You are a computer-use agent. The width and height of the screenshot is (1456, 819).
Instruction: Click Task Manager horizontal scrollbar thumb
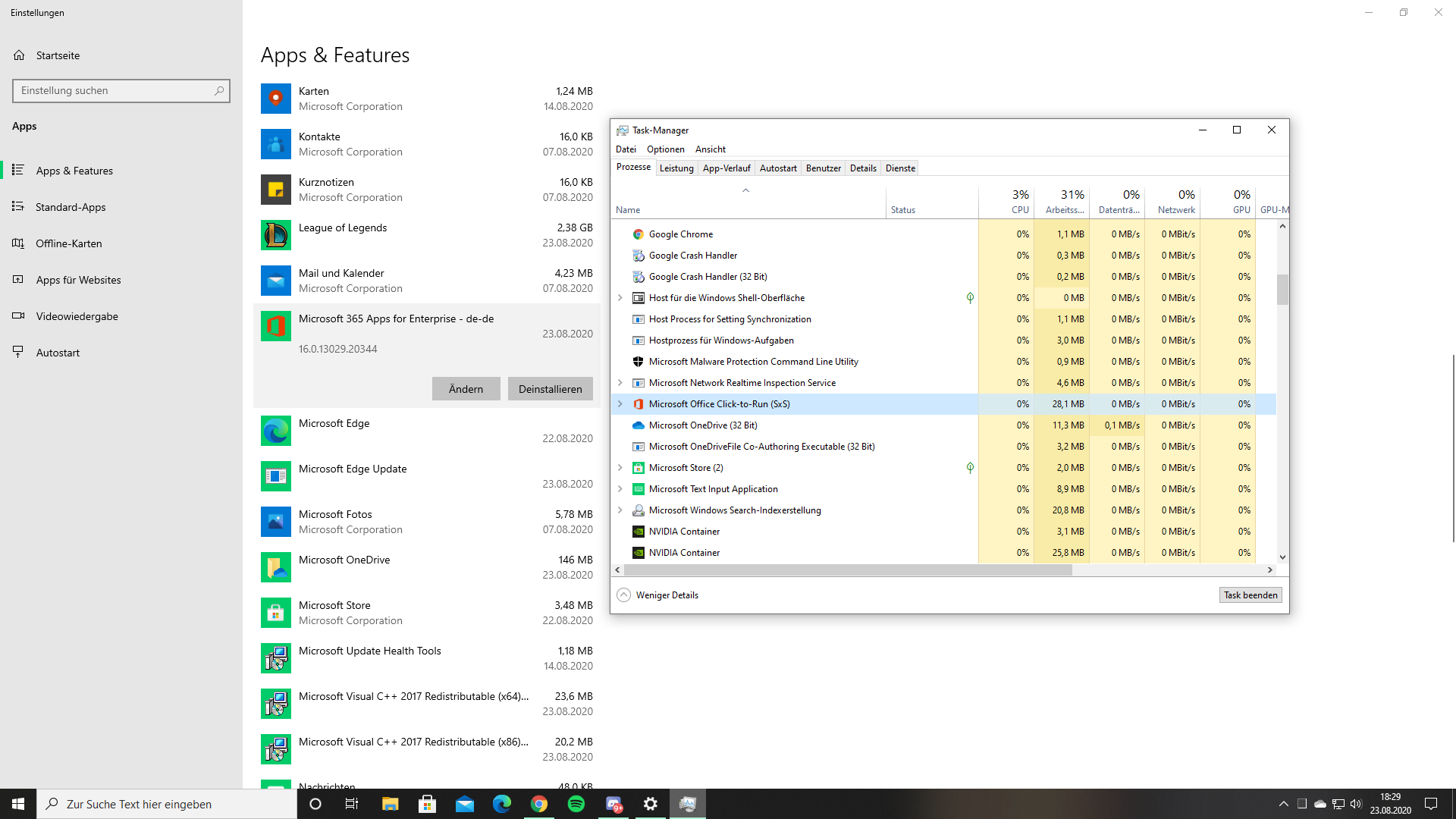848,570
